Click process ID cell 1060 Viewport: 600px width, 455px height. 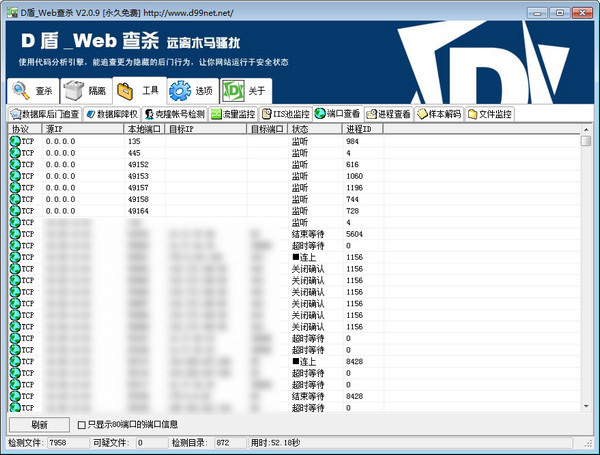coord(354,176)
